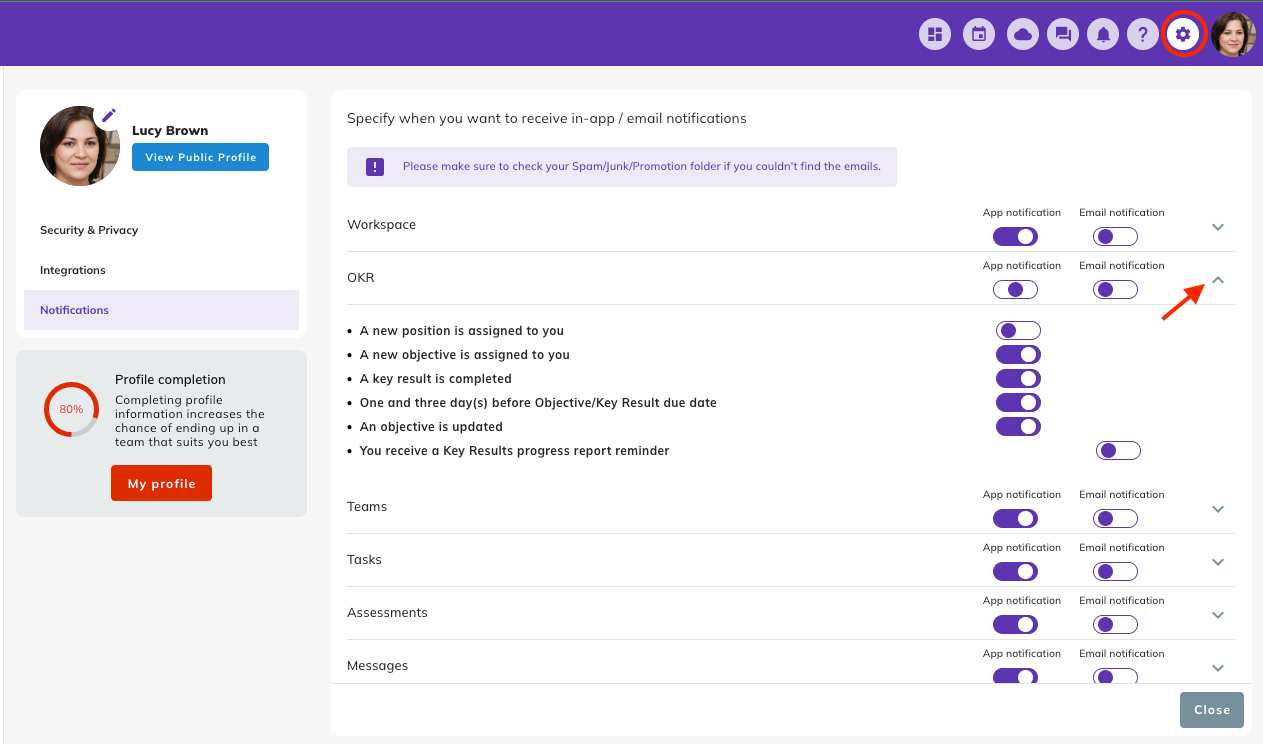Expand the Messages section chevron
The image size is (1263, 744).
1218,668
